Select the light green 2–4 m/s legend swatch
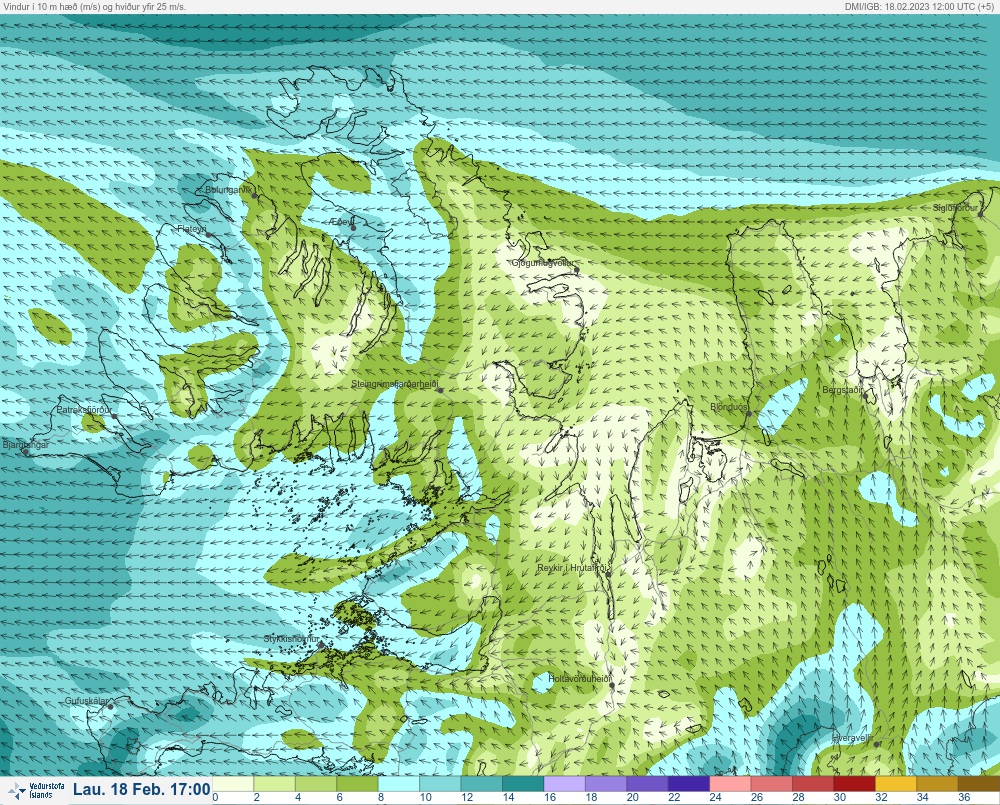The image size is (1000, 805). [x=274, y=783]
